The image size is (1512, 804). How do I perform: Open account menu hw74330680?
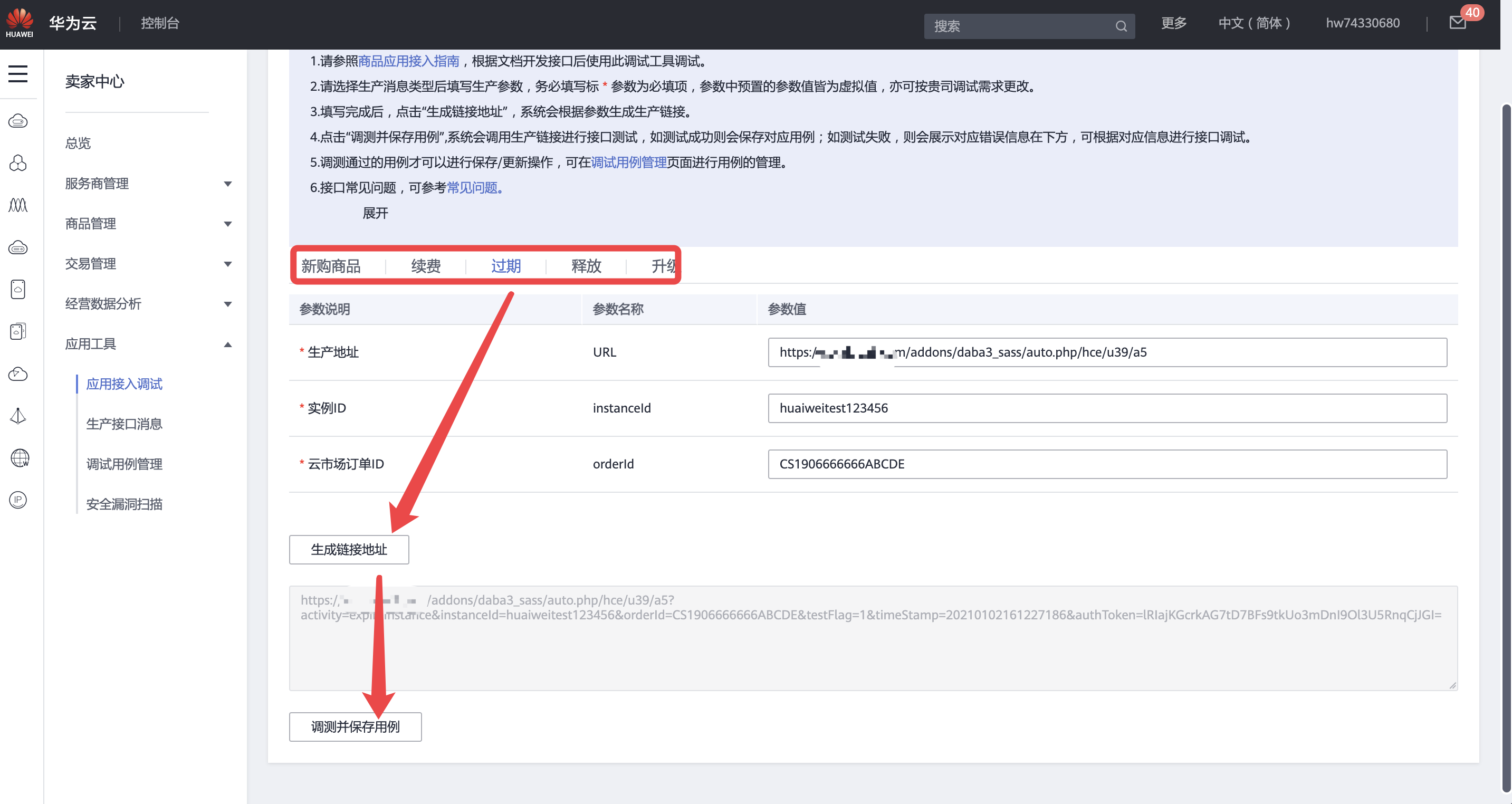coord(1363,23)
